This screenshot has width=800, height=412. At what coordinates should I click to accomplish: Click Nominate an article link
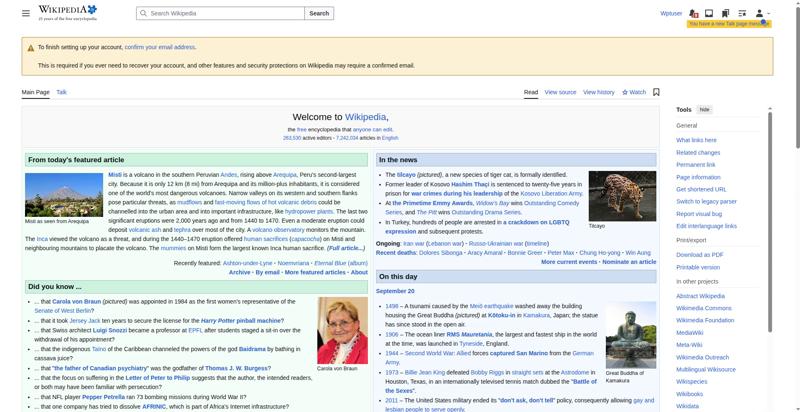point(629,262)
